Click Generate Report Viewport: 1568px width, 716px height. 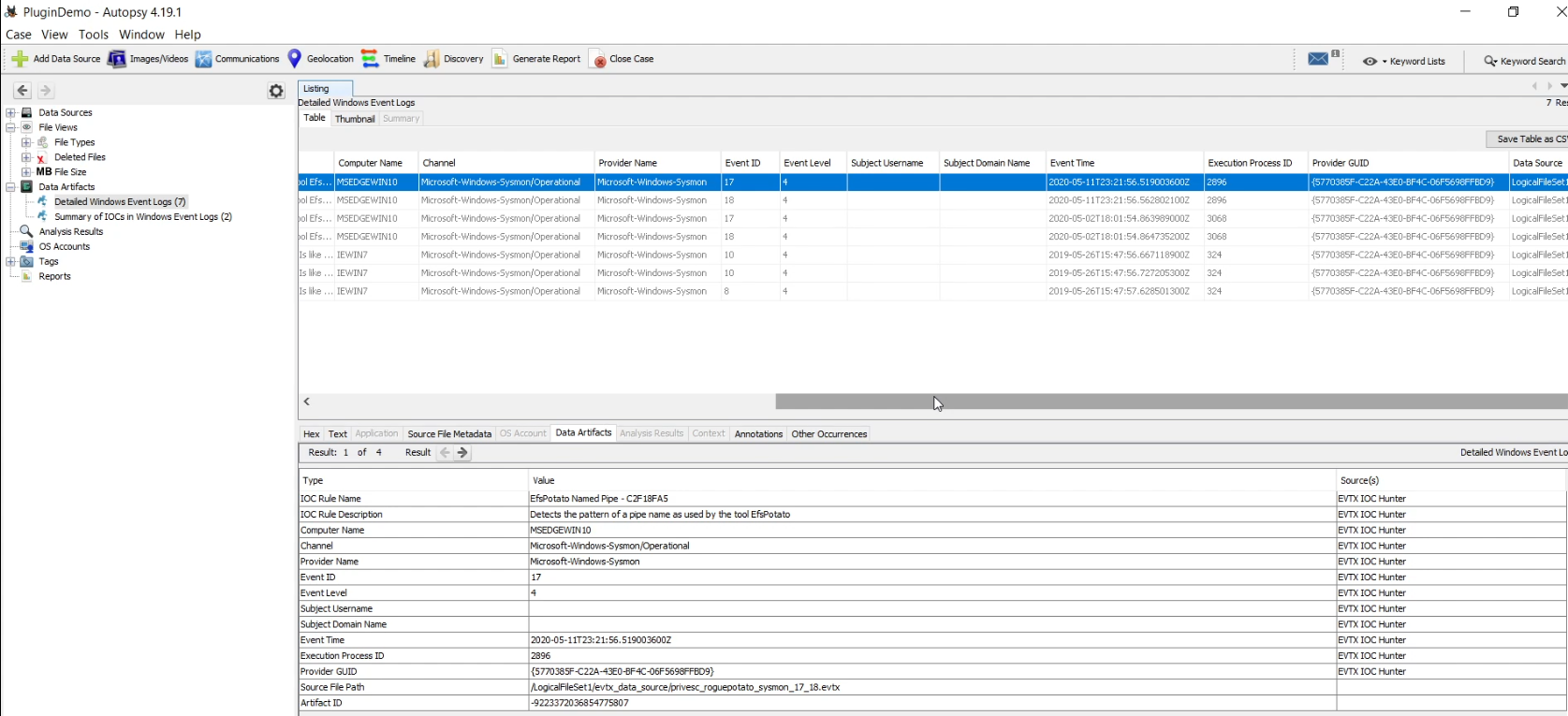[x=536, y=59]
